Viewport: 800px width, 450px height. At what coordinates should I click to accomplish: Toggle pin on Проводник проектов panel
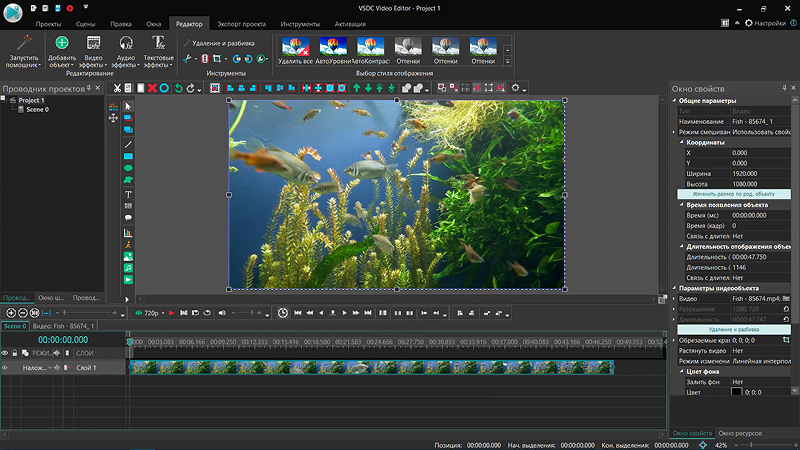tap(89, 88)
